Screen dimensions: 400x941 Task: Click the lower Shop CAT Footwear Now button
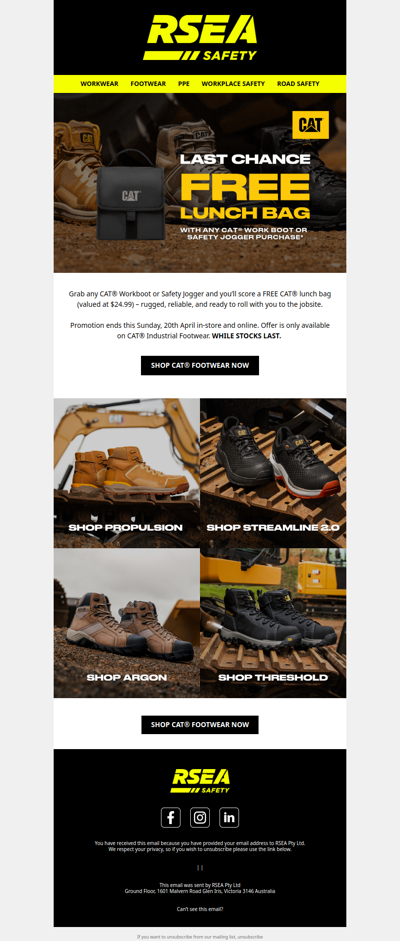(200, 724)
